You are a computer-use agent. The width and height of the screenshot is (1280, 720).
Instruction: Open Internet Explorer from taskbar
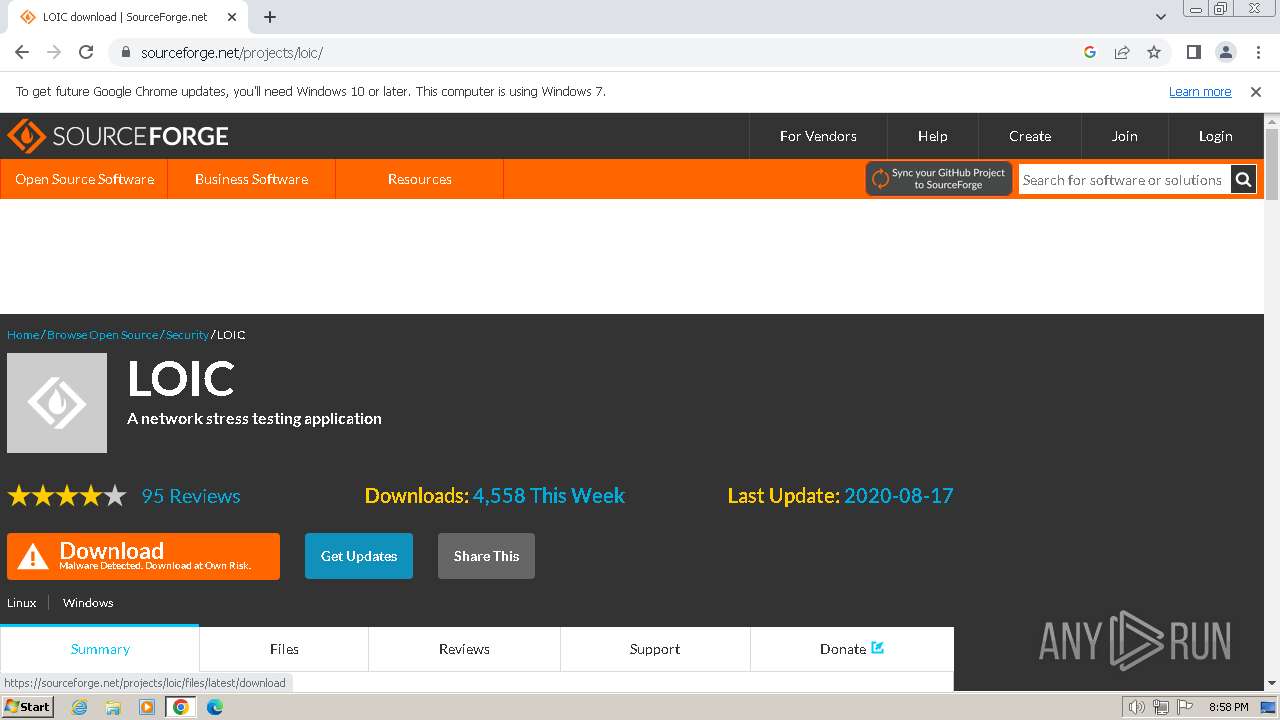[x=79, y=707]
